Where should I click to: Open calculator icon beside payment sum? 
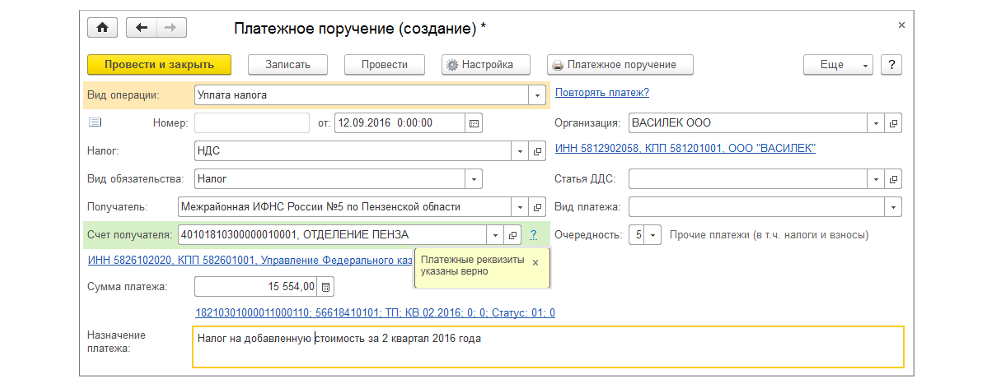click(326, 287)
